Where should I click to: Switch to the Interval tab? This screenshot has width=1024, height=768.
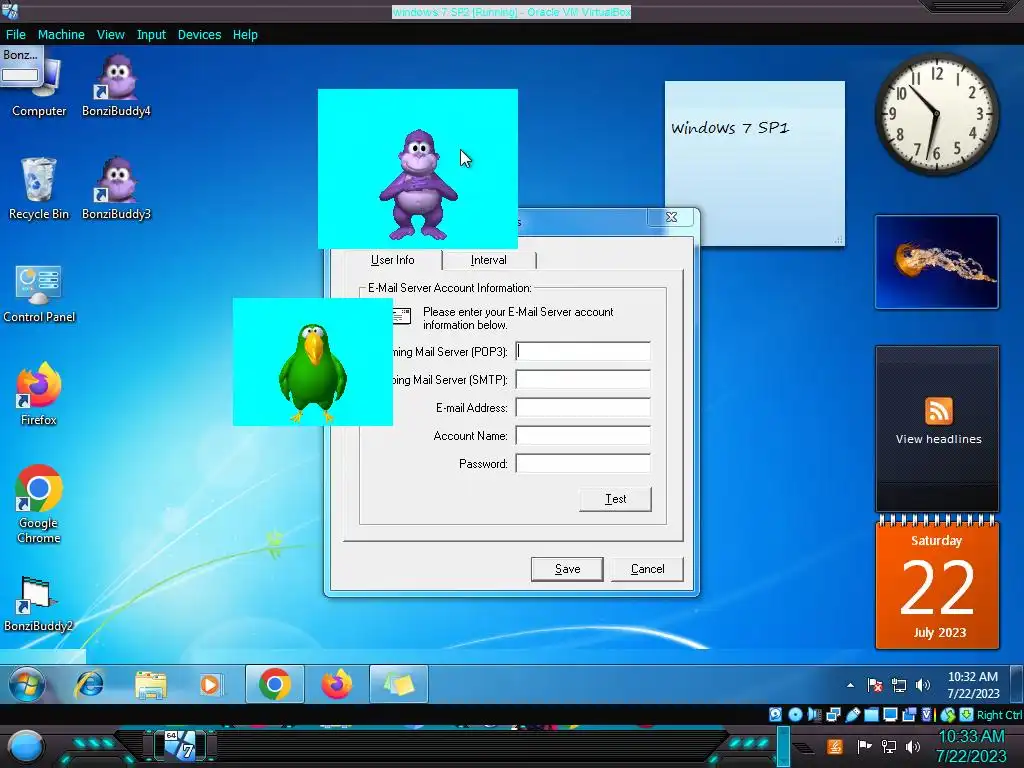point(488,260)
